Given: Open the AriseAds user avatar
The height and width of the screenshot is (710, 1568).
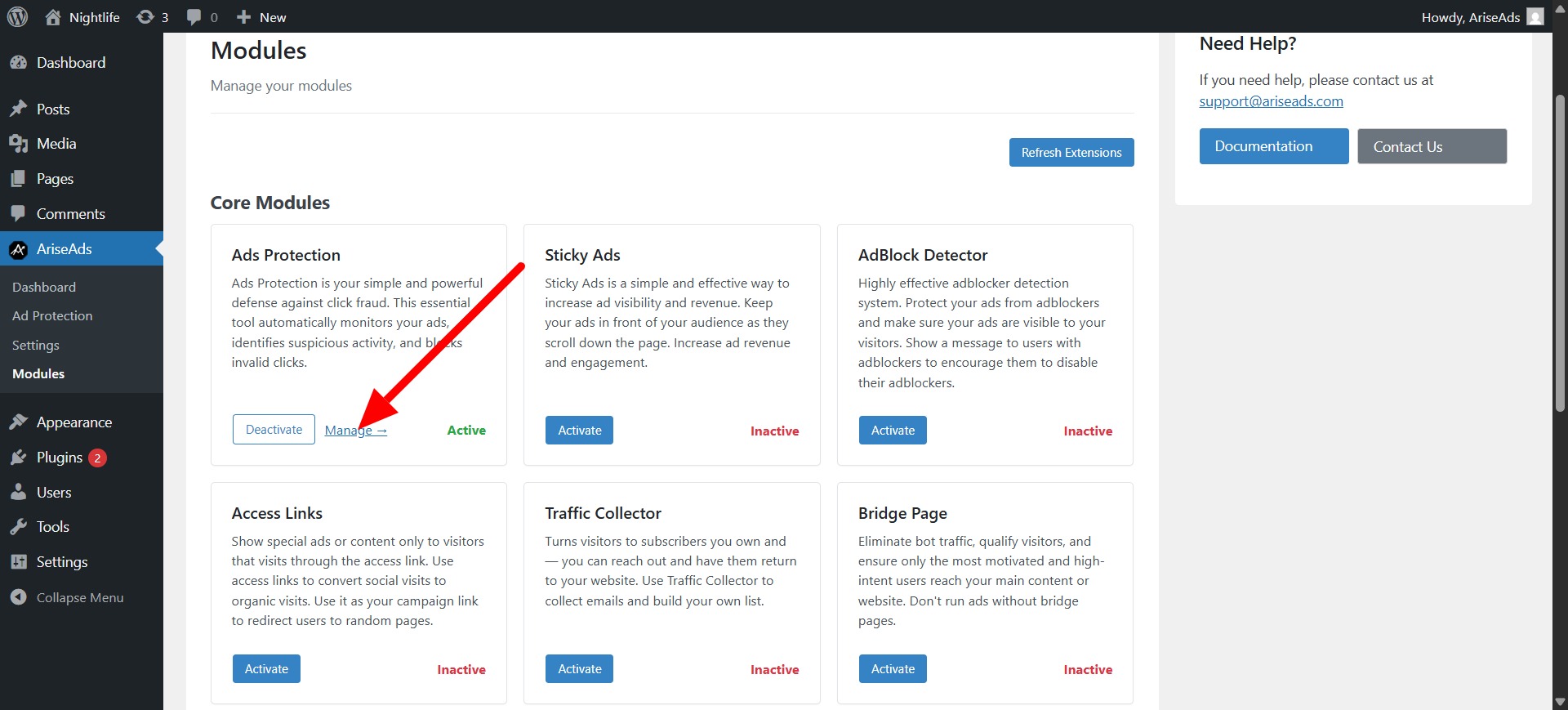Looking at the screenshot, I should click(x=1535, y=16).
